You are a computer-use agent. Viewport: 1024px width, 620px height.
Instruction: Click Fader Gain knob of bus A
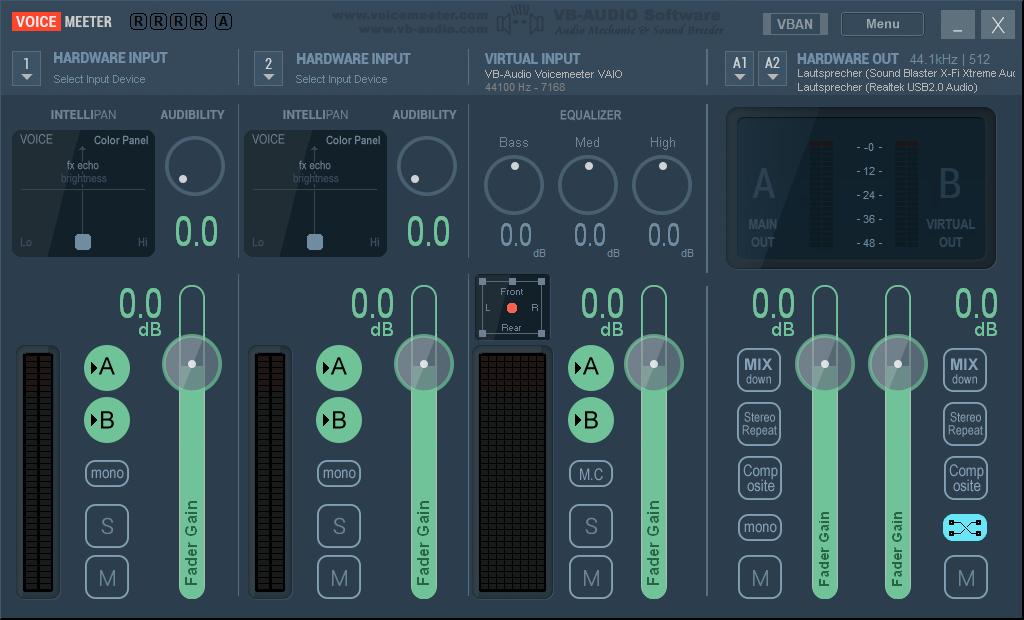[x=825, y=364]
